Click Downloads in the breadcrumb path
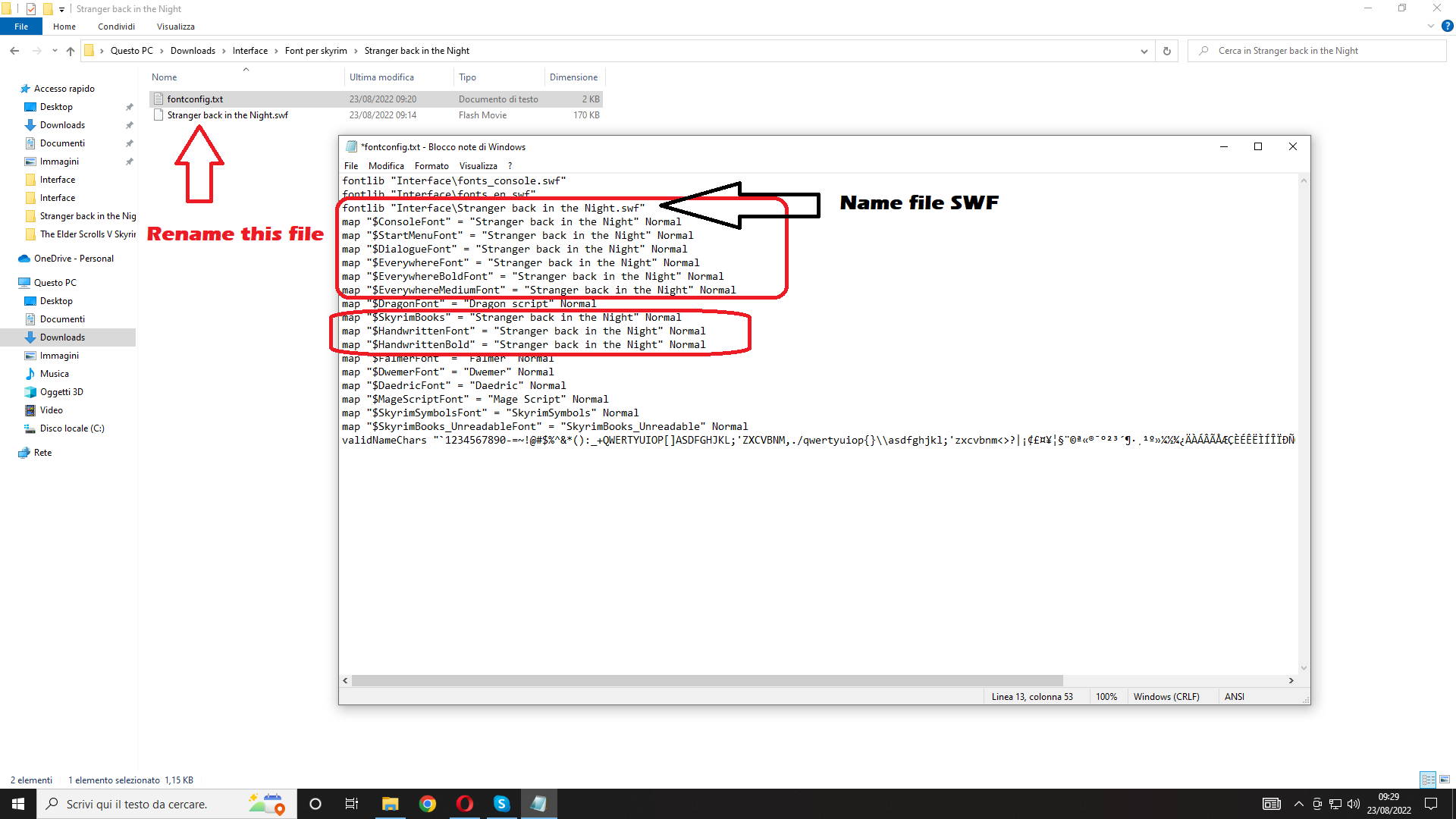Image resolution: width=1456 pixels, height=819 pixels. pos(193,51)
